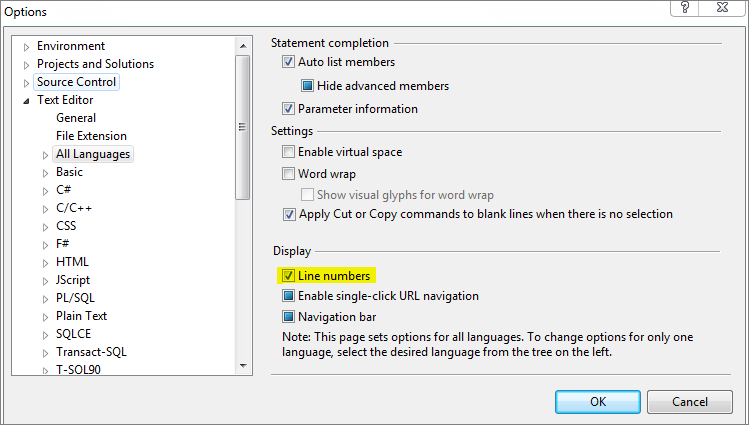Select File Extension tree item
Viewport: 749px width, 425px height.
coord(91,136)
